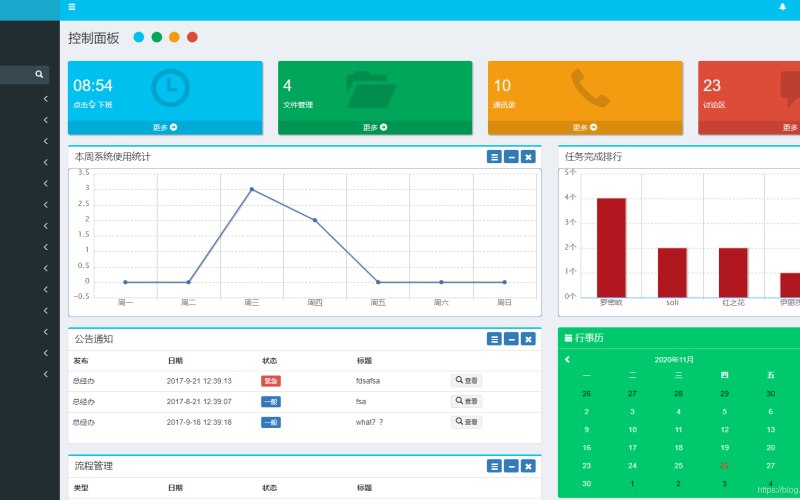
Task: Click the calendar icon next to 行事历
Action: (x=568, y=338)
